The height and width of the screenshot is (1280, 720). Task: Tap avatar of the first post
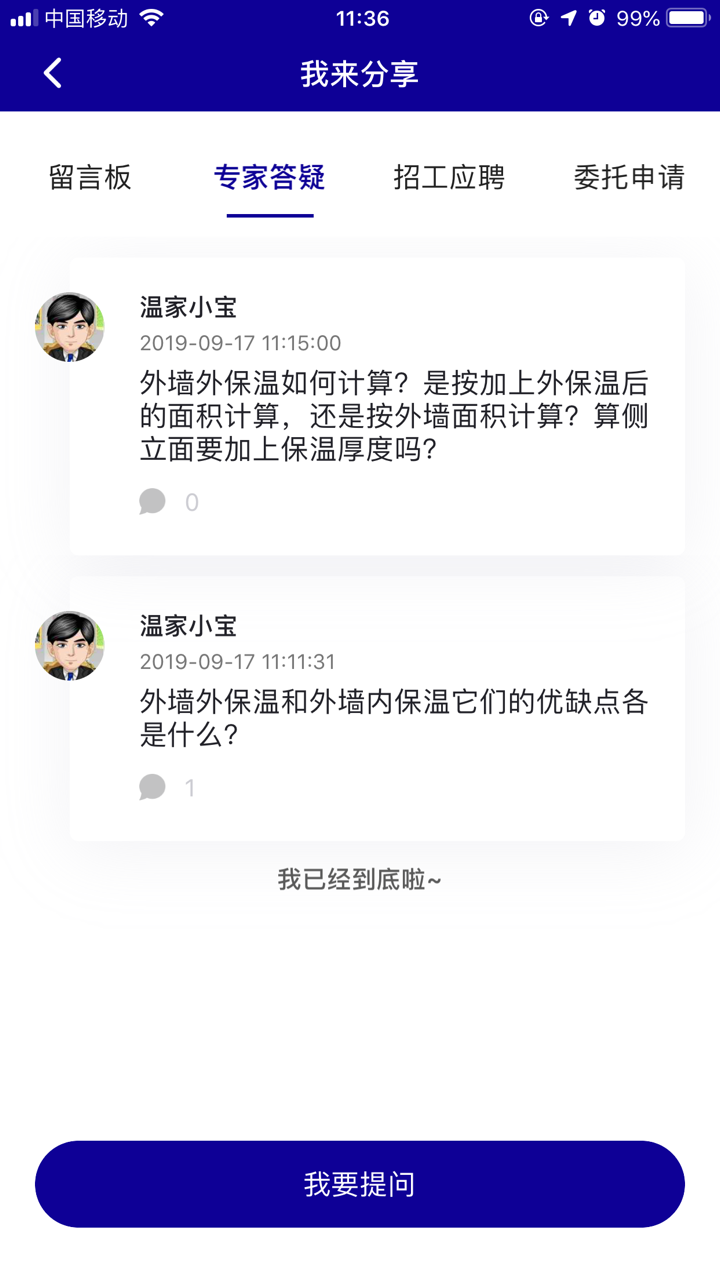coord(70,327)
